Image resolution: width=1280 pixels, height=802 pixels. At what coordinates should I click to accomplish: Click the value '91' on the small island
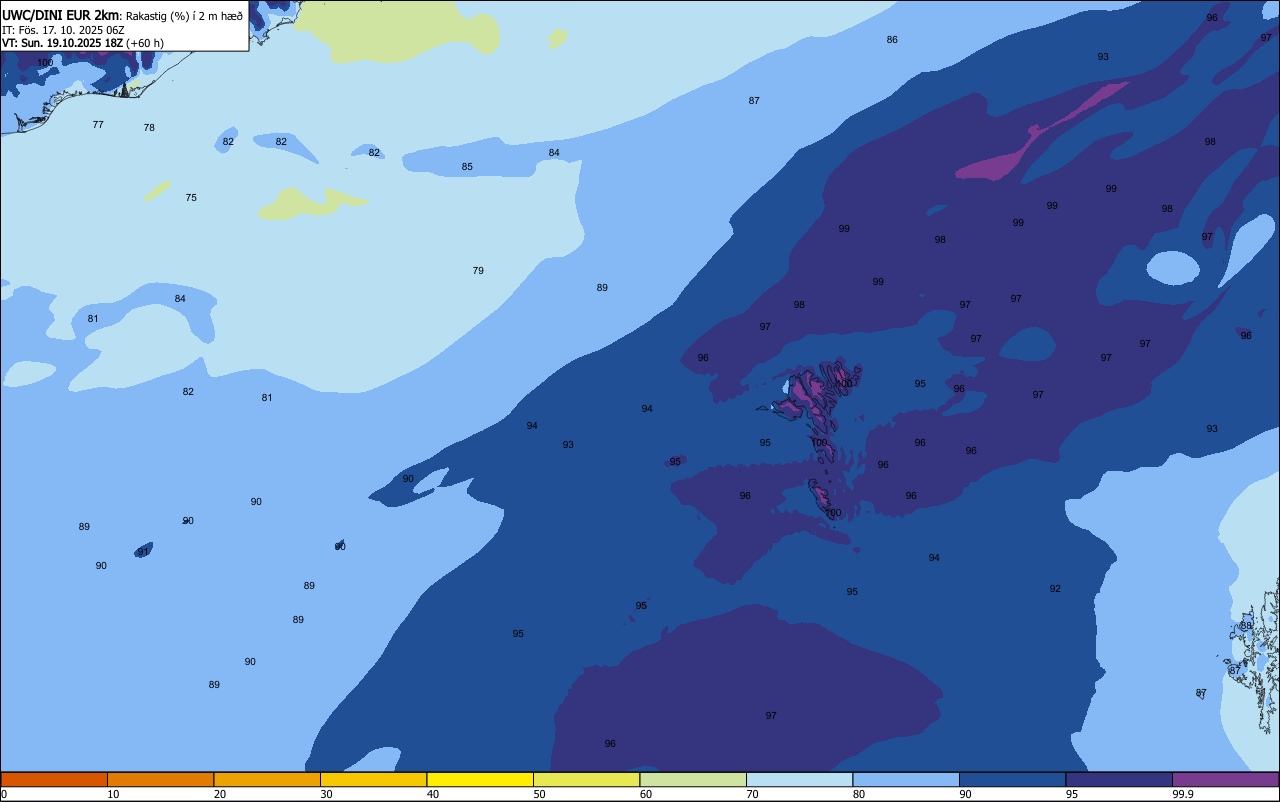(x=143, y=552)
